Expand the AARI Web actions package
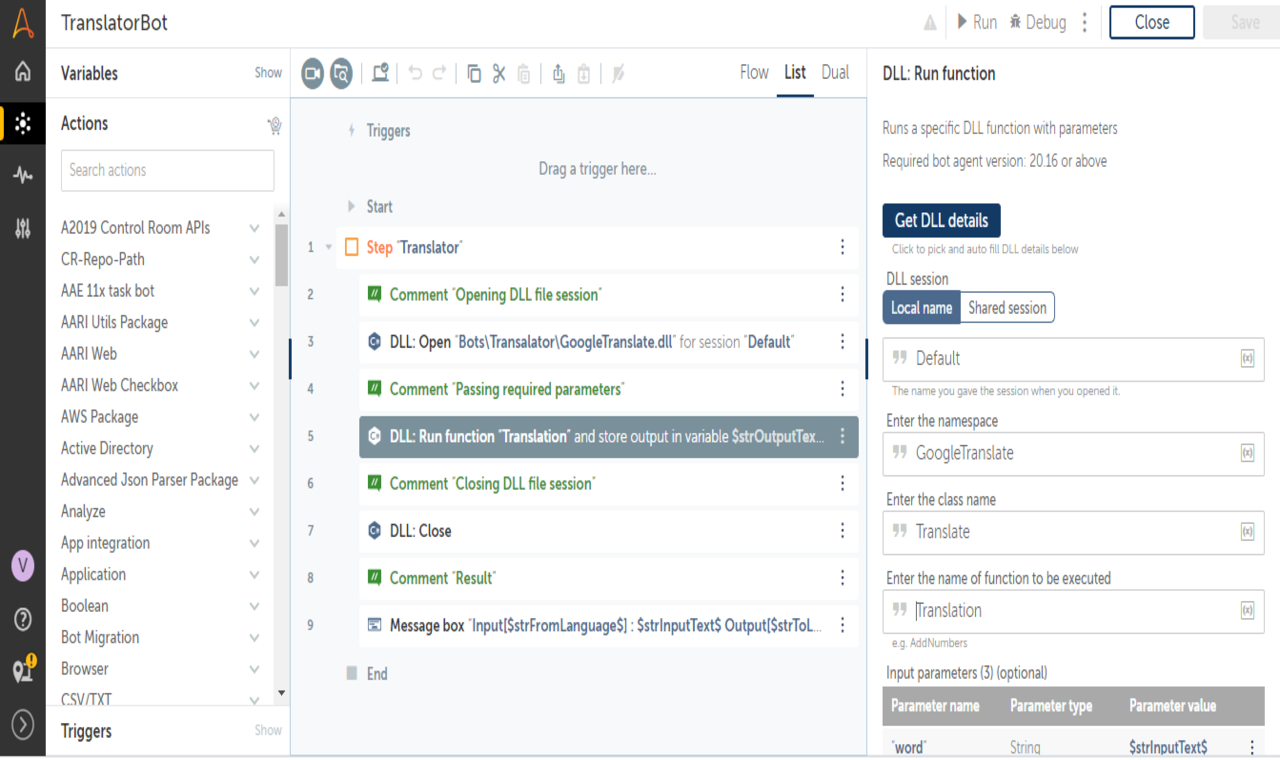 tap(254, 354)
